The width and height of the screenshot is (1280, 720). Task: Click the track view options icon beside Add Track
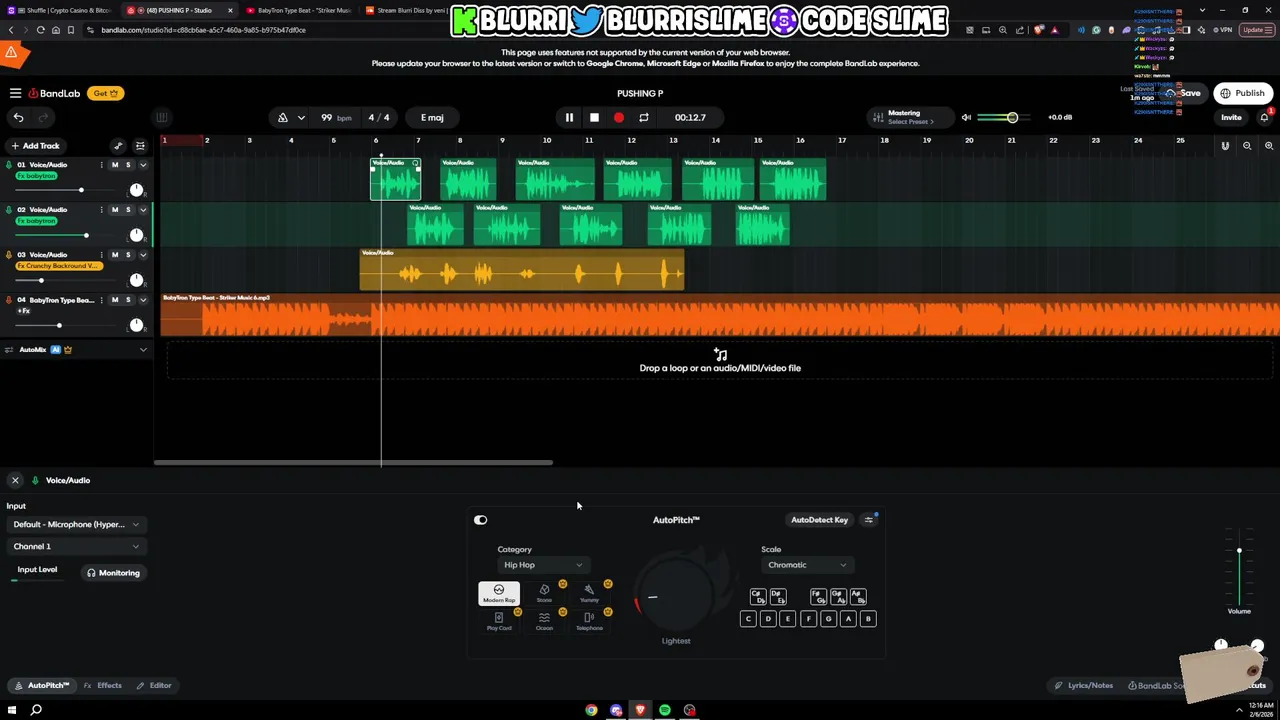coord(140,146)
